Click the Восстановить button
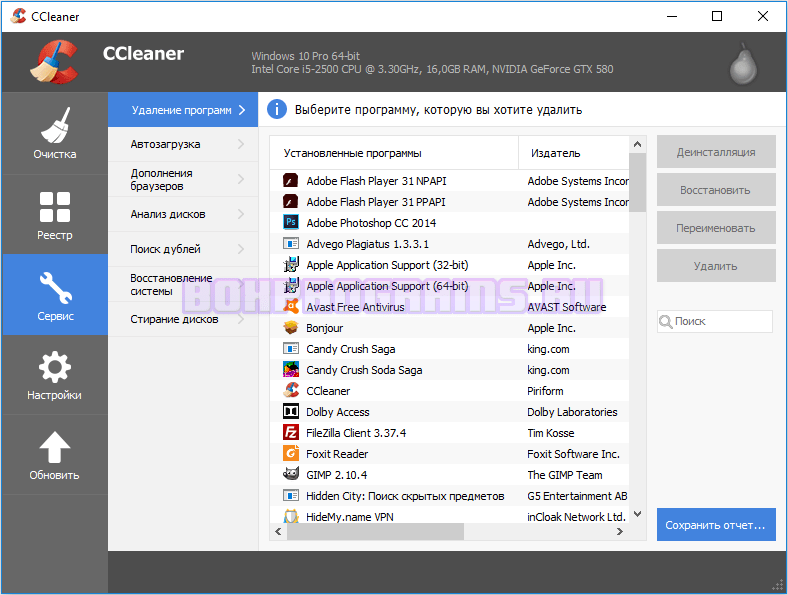 click(716, 190)
